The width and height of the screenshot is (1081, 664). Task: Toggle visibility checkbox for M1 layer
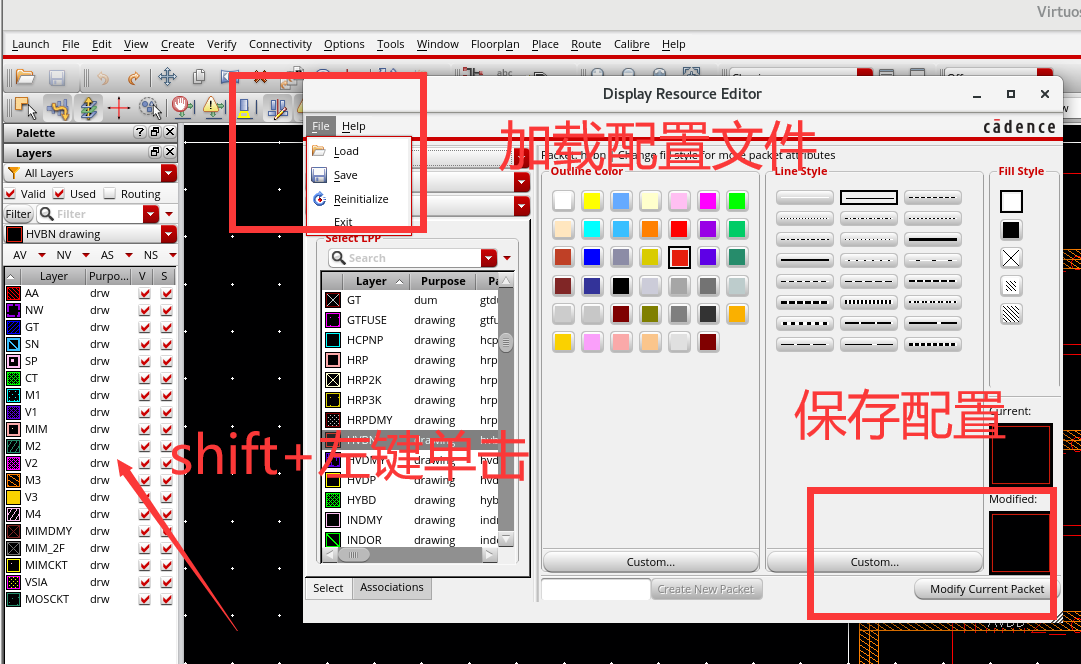(144, 395)
